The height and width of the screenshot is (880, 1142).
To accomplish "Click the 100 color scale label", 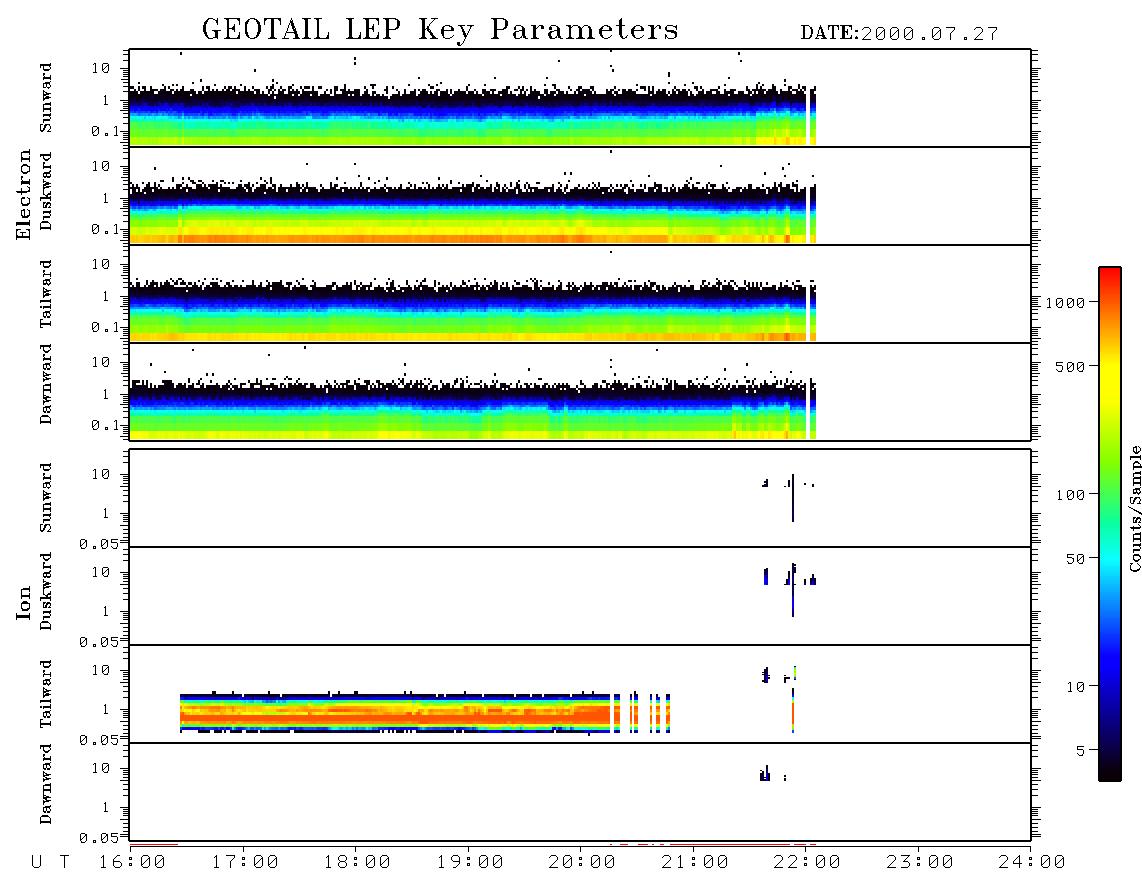I will point(1070,495).
